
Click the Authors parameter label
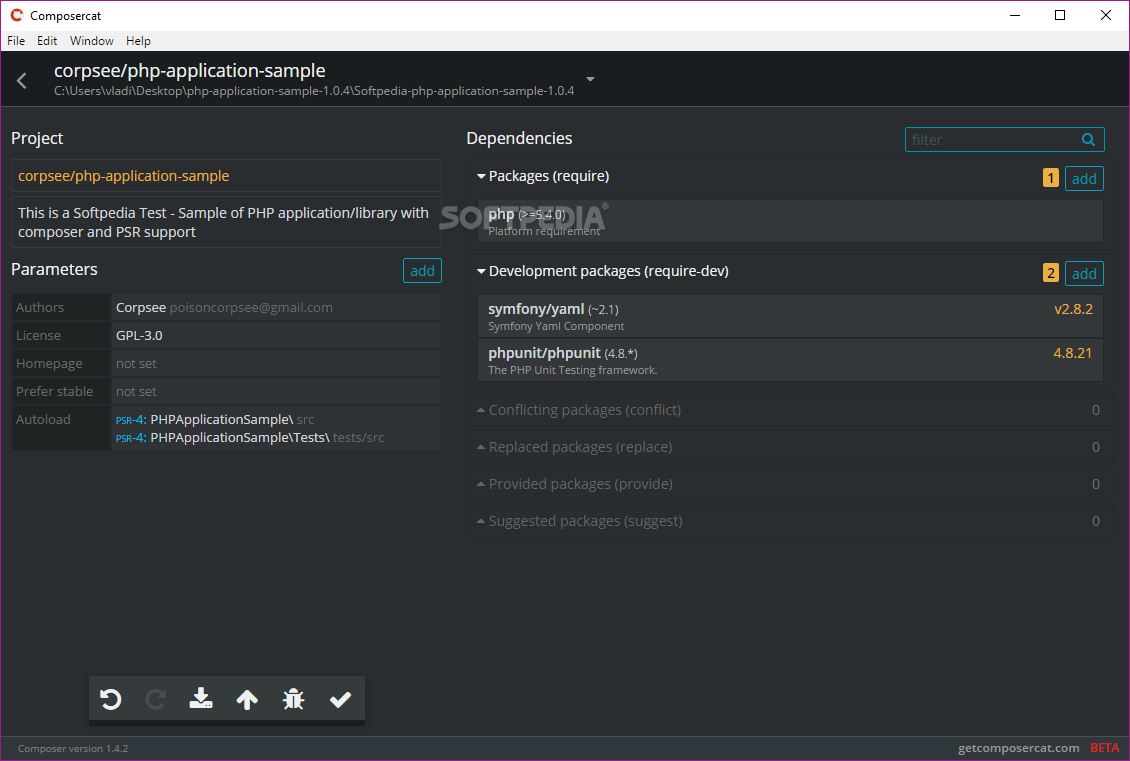pos(40,308)
